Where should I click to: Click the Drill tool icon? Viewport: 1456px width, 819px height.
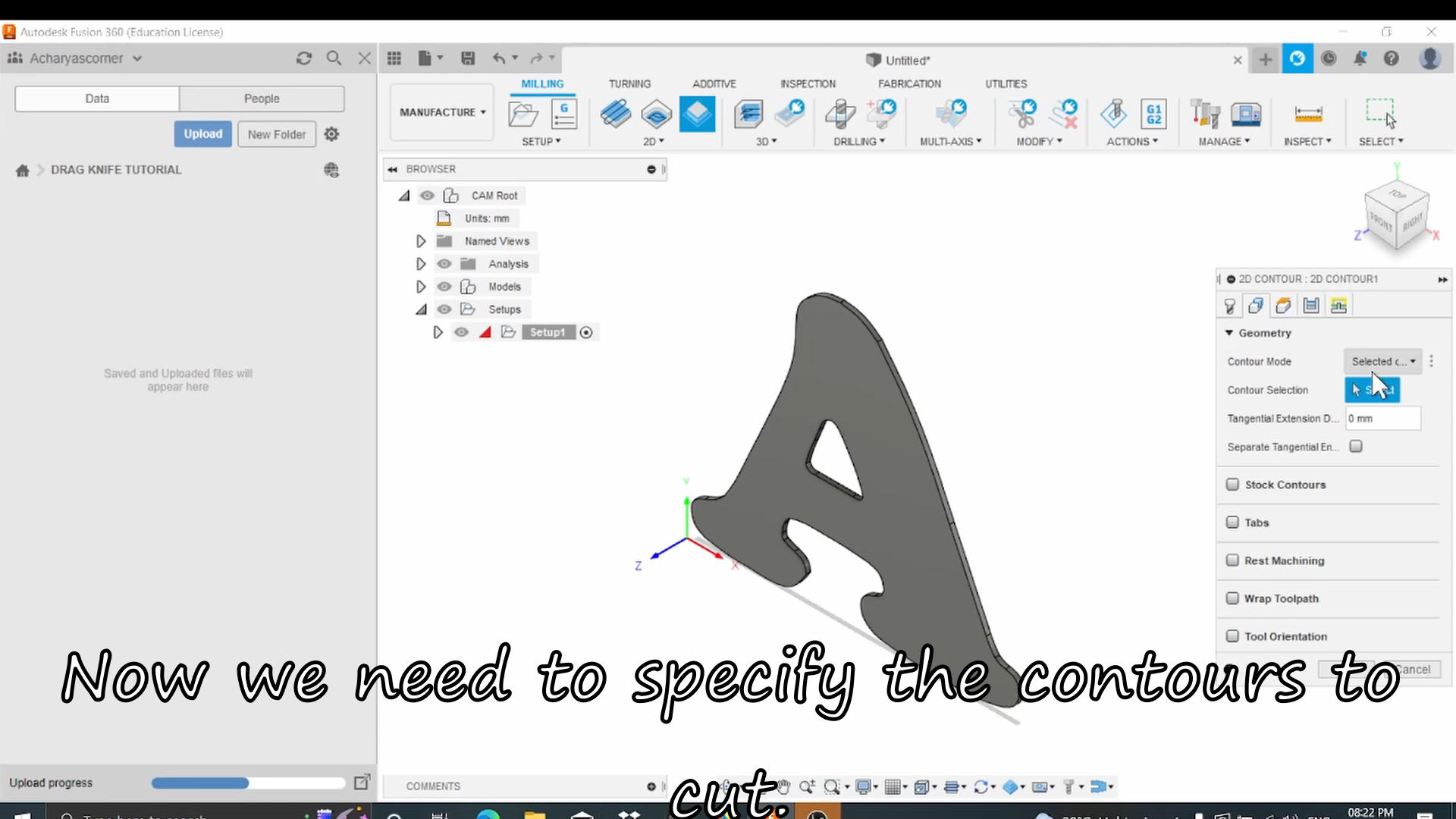tap(840, 115)
